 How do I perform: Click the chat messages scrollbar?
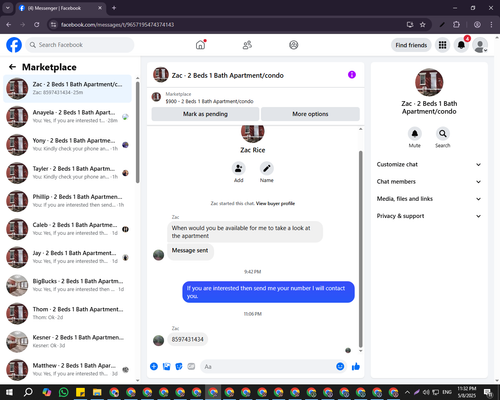pyautogui.click(x=360, y=249)
